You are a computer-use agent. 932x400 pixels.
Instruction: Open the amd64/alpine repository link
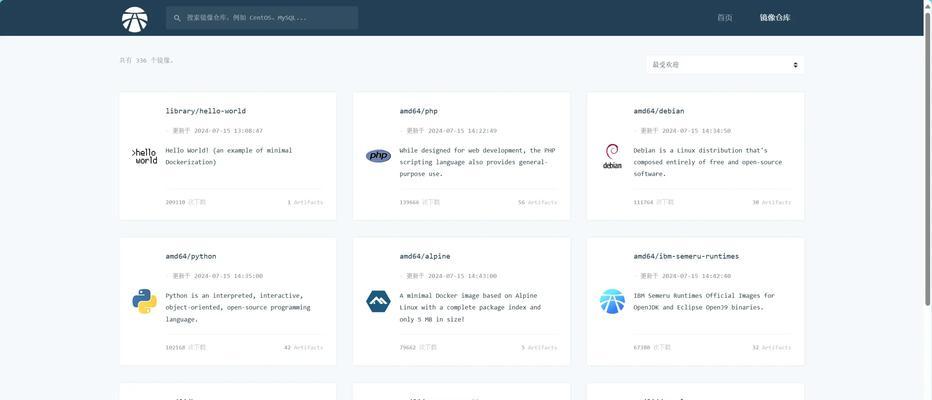425,257
